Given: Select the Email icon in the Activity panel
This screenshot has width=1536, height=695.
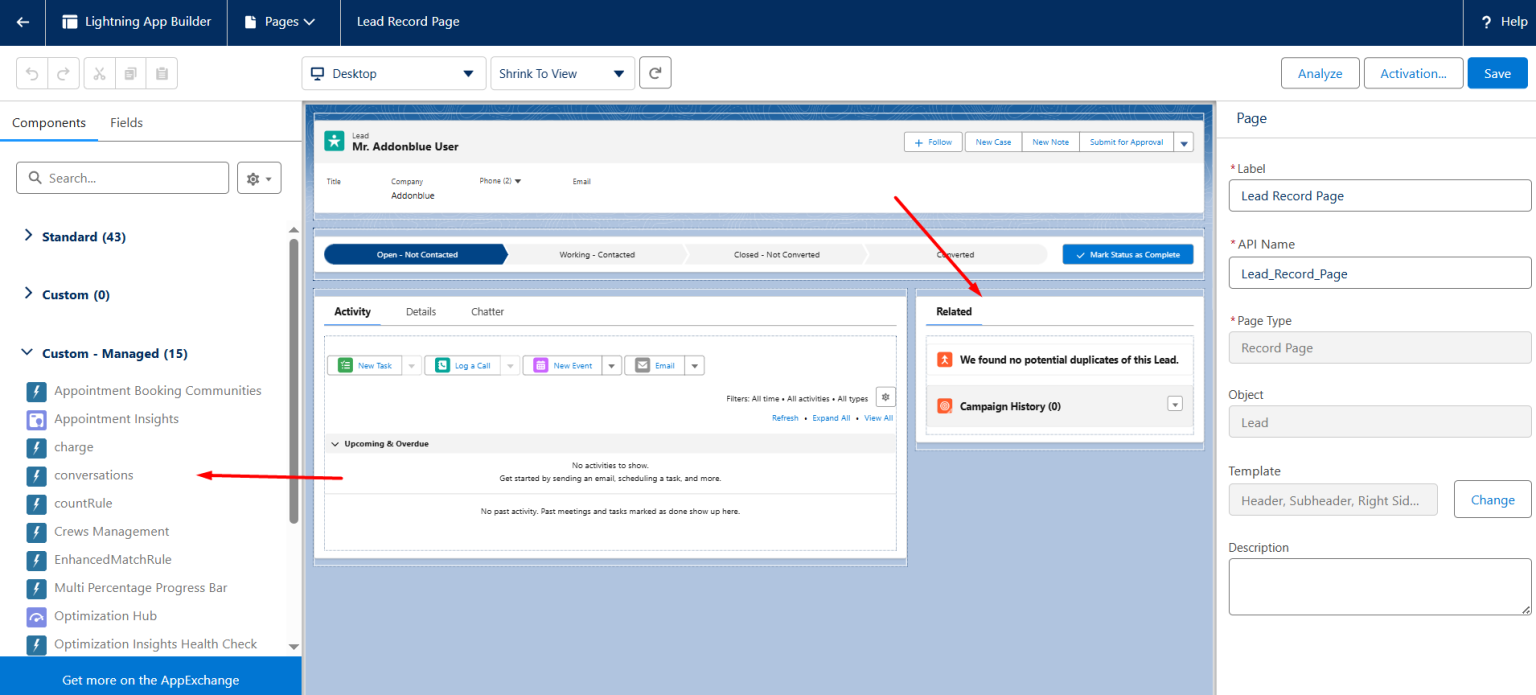Looking at the screenshot, I should (641, 365).
